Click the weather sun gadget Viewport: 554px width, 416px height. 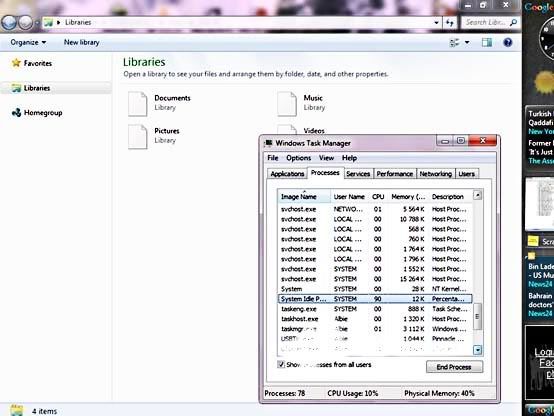point(544,82)
